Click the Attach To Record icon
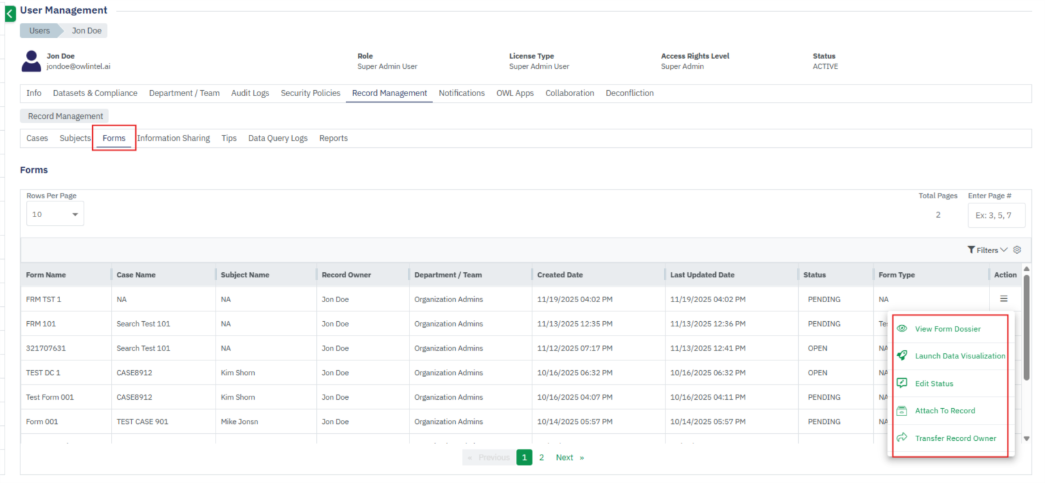1045x483 pixels. tap(902, 411)
